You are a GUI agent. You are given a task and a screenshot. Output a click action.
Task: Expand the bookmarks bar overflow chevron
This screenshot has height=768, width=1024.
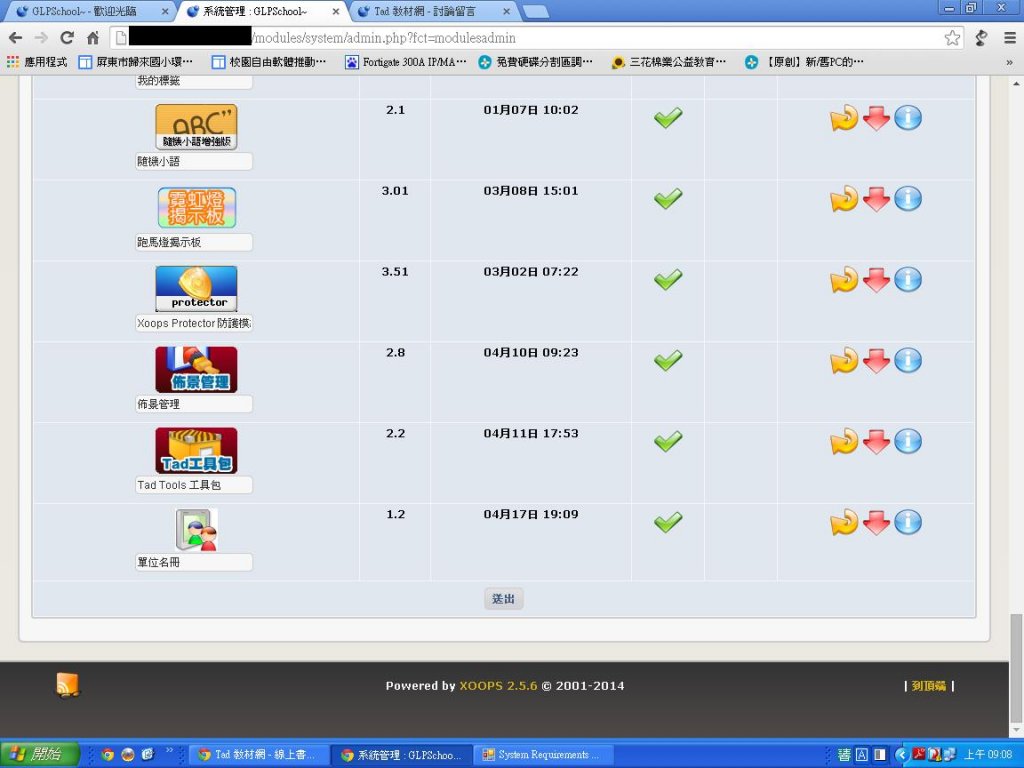click(x=1008, y=62)
